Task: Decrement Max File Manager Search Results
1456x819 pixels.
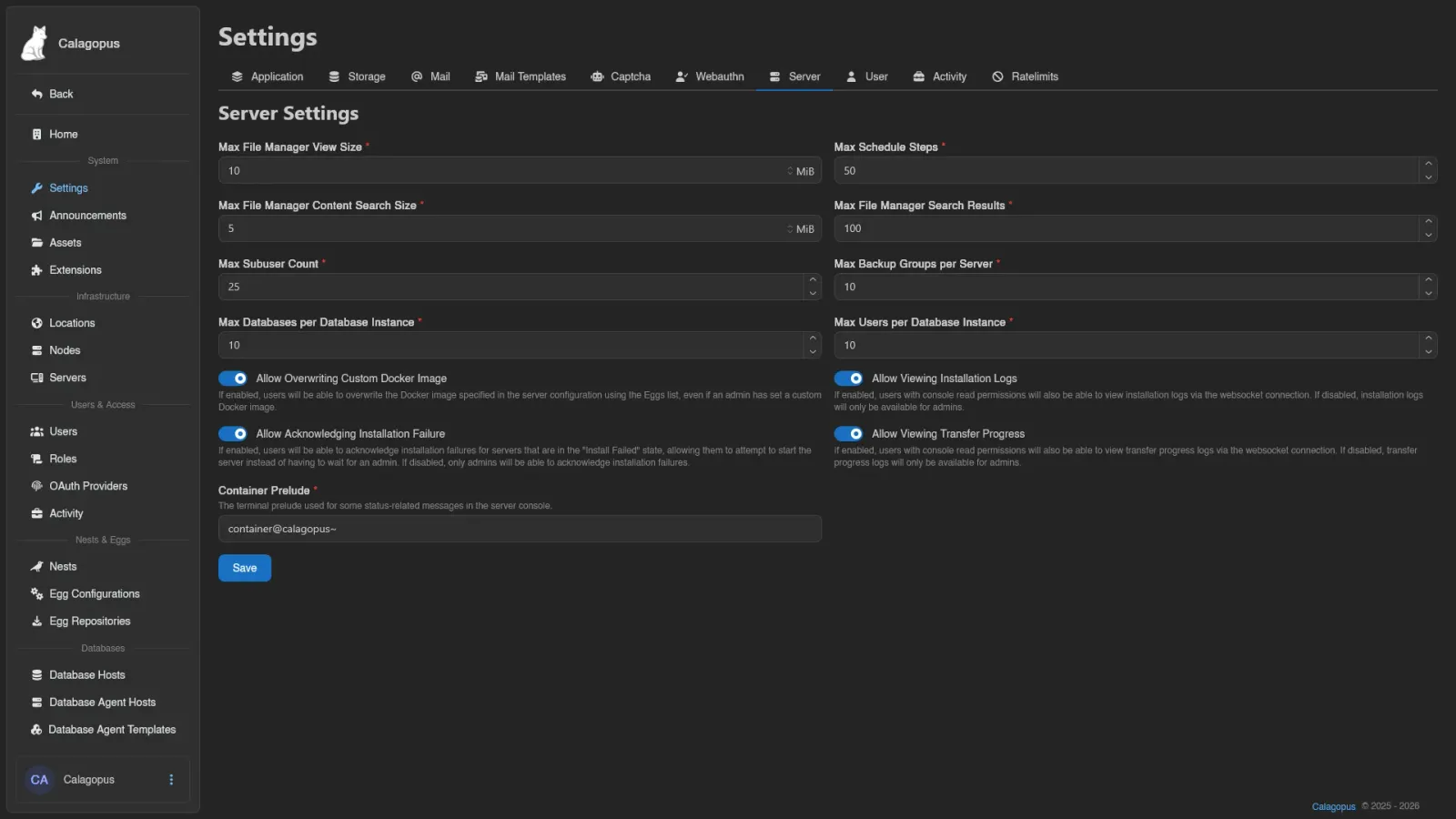Action: 1429,235
